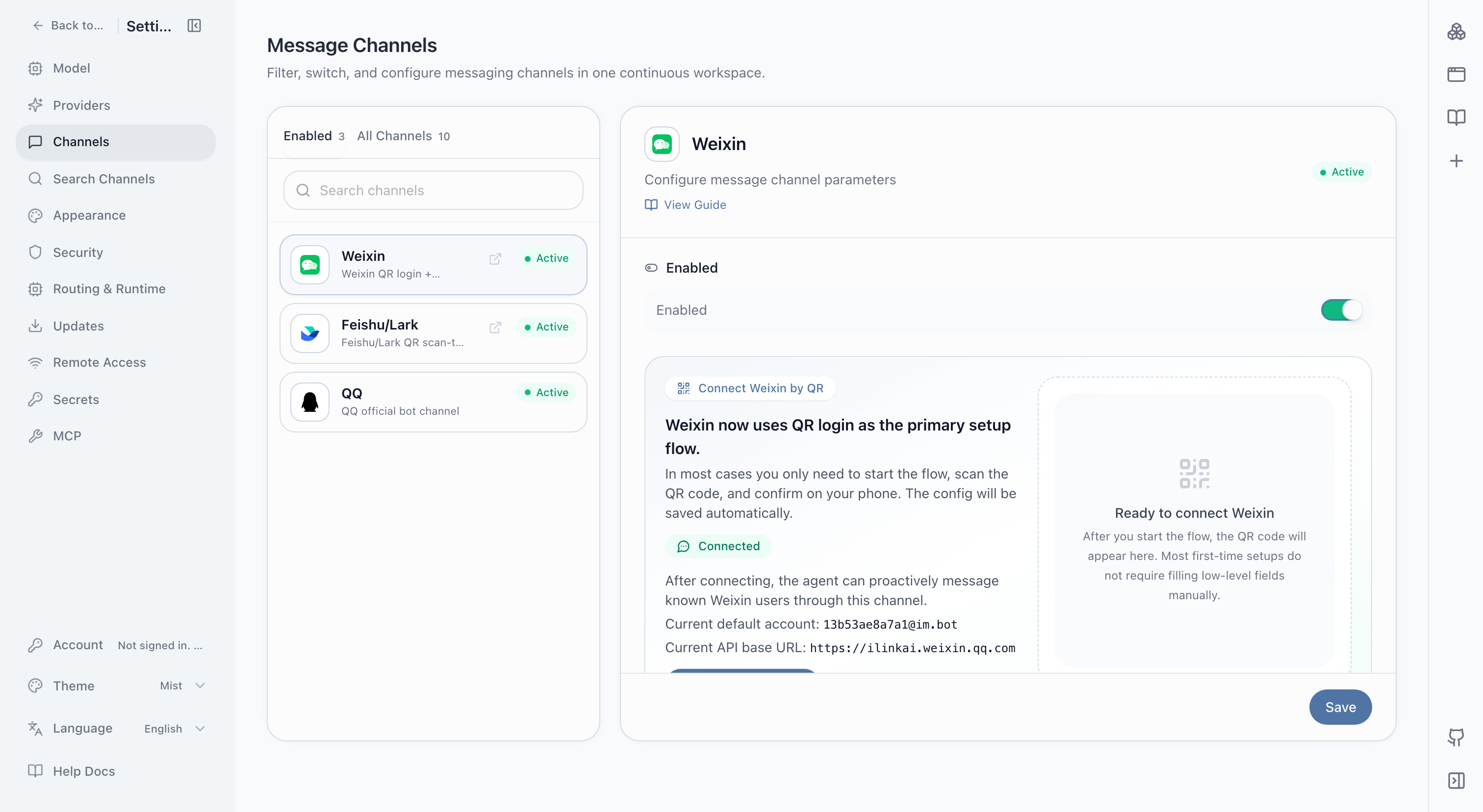Viewport: 1483px width, 812px height.
Task: Click the Settings title text
Action: [x=149, y=25]
